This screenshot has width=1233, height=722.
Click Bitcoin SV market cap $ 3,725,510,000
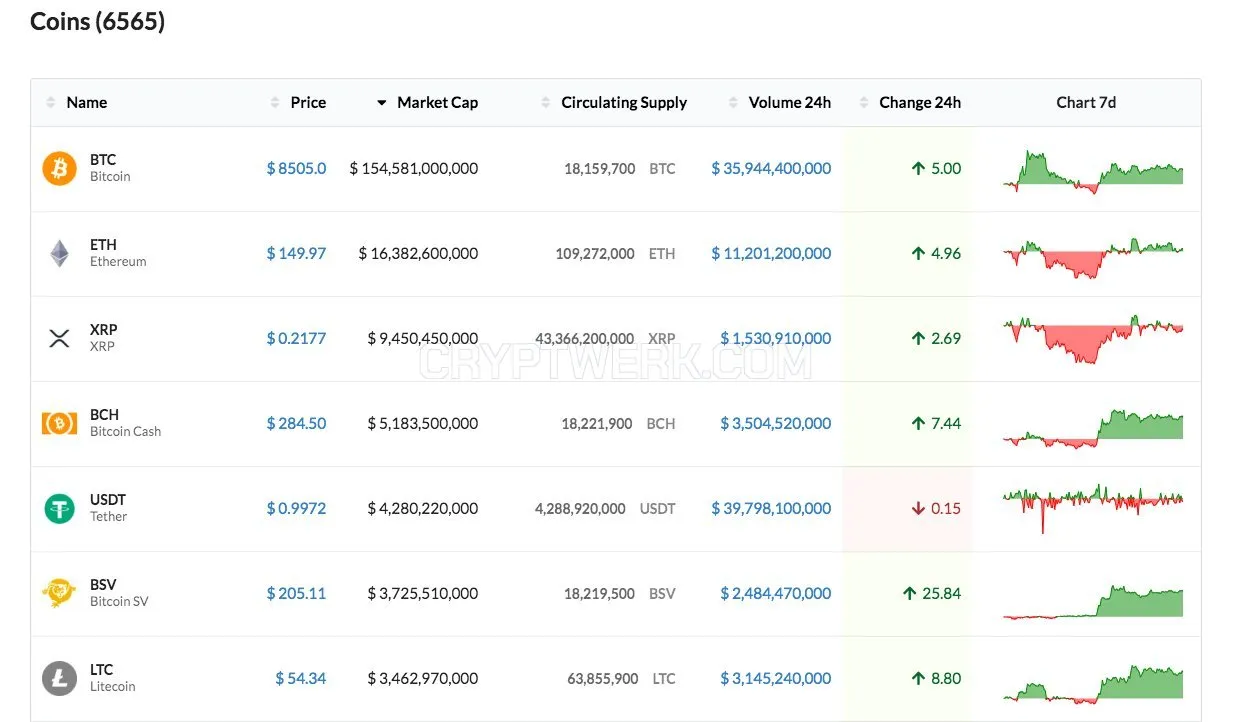tap(423, 593)
